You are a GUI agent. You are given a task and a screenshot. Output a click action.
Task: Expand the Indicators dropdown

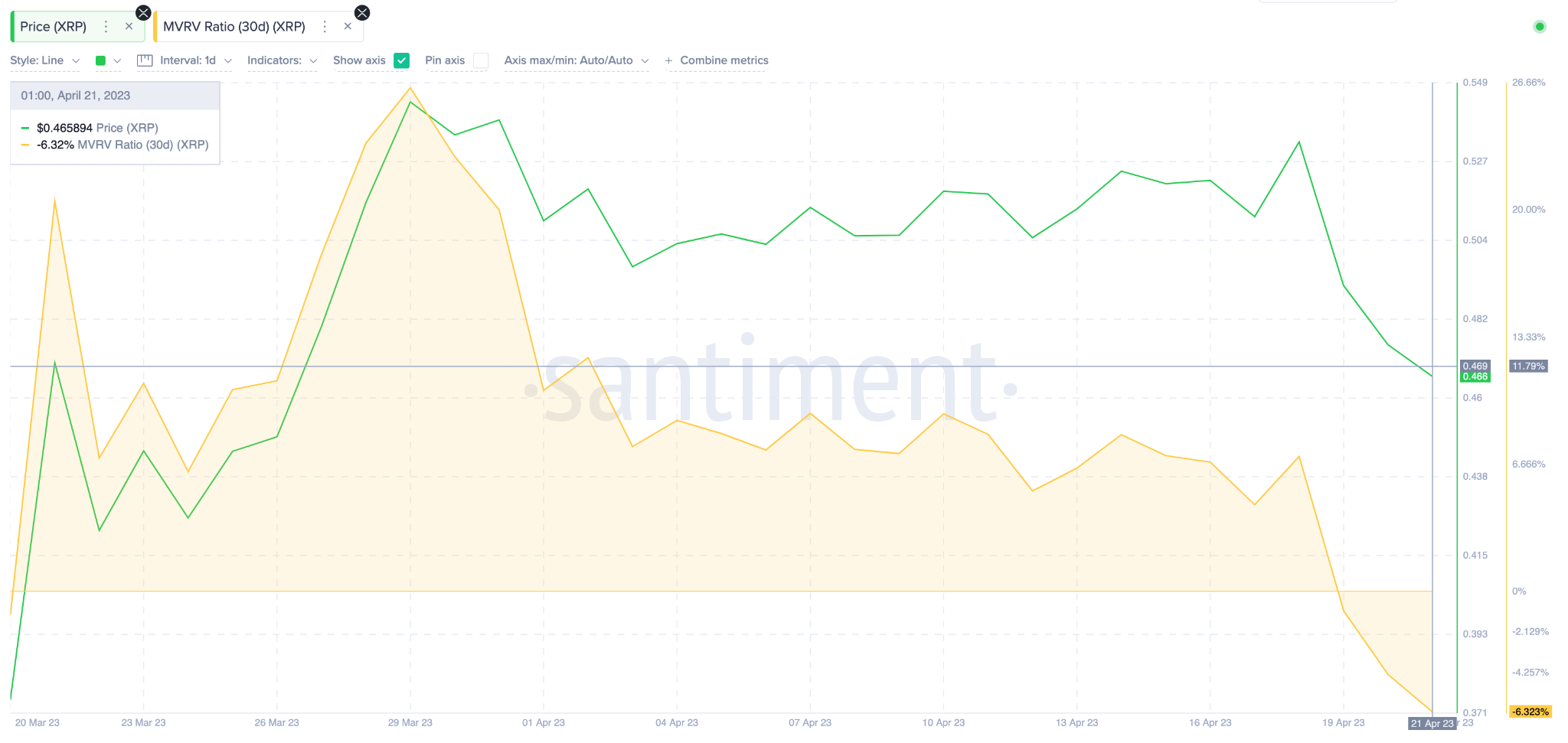tap(283, 60)
